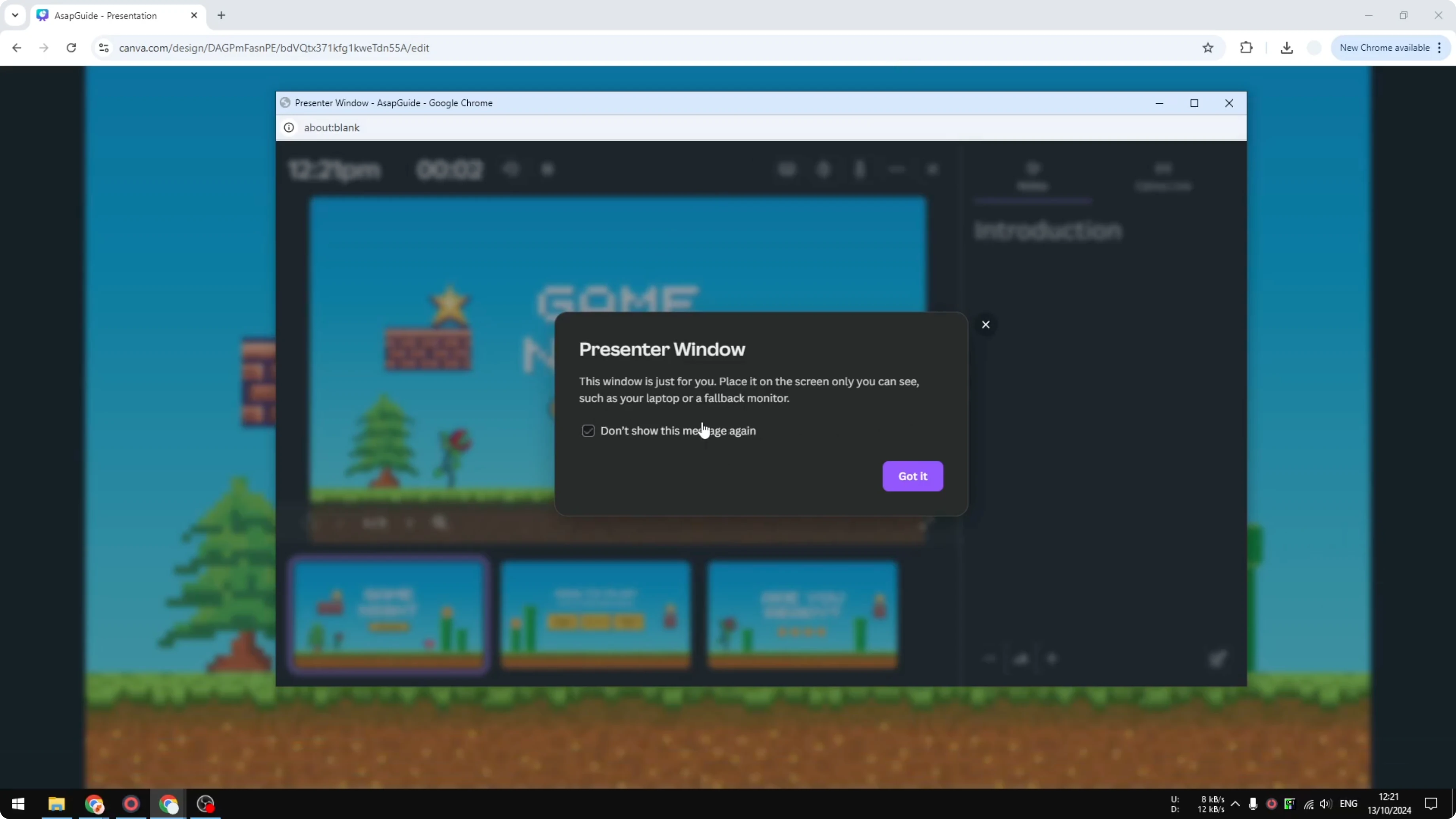This screenshot has height=819, width=1456.
Task: Minimize the Presenter Window
Action: (x=1159, y=103)
